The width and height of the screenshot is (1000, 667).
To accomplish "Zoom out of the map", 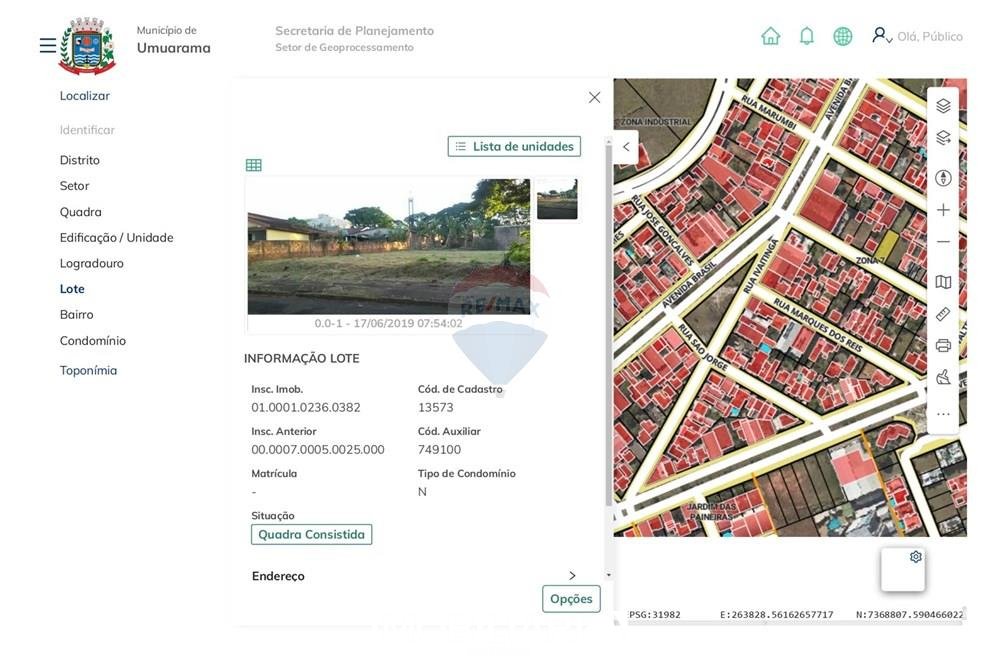I will click(x=943, y=242).
